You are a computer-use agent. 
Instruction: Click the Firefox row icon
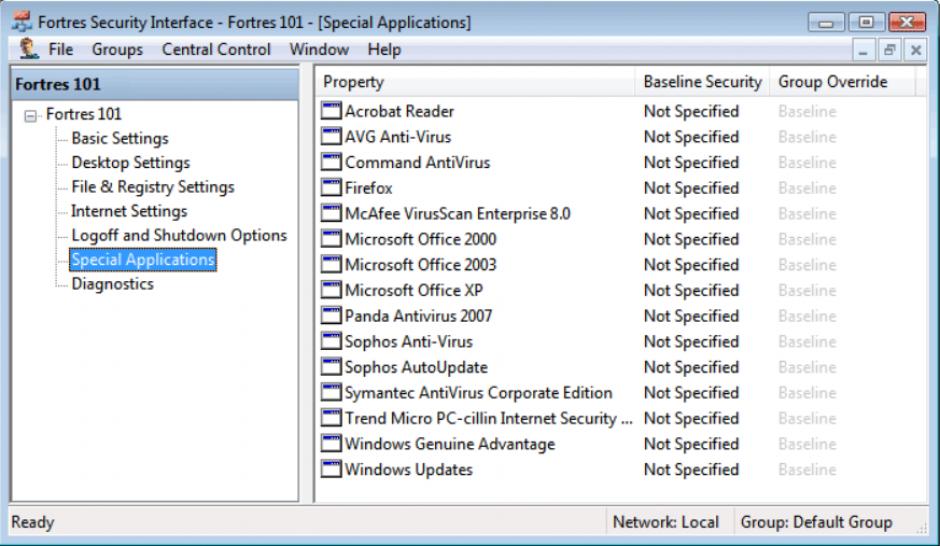[x=331, y=188]
